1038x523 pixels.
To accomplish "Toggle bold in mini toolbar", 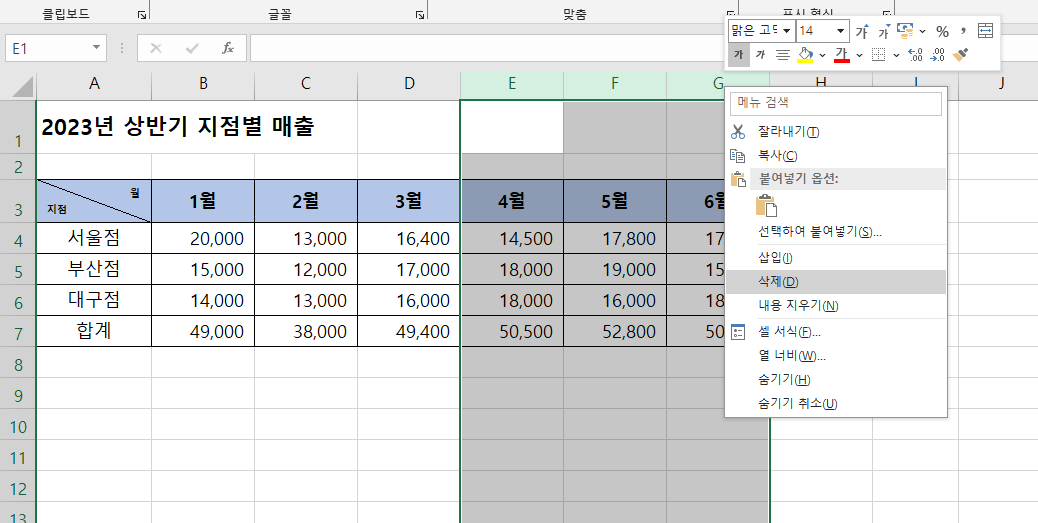I will [739, 55].
